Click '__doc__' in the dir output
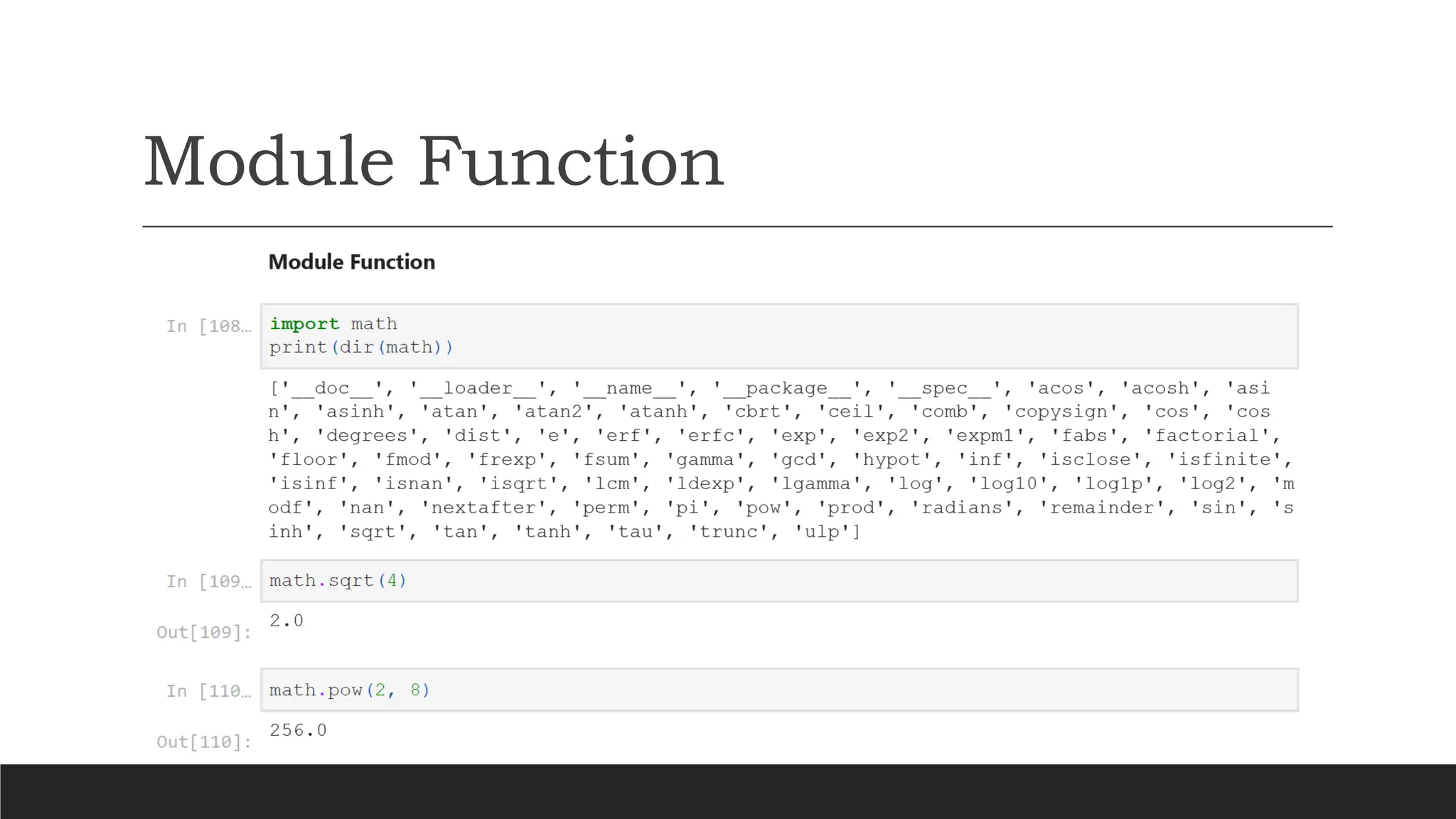Viewport: 1456px width, 819px height. click(332, 389)
